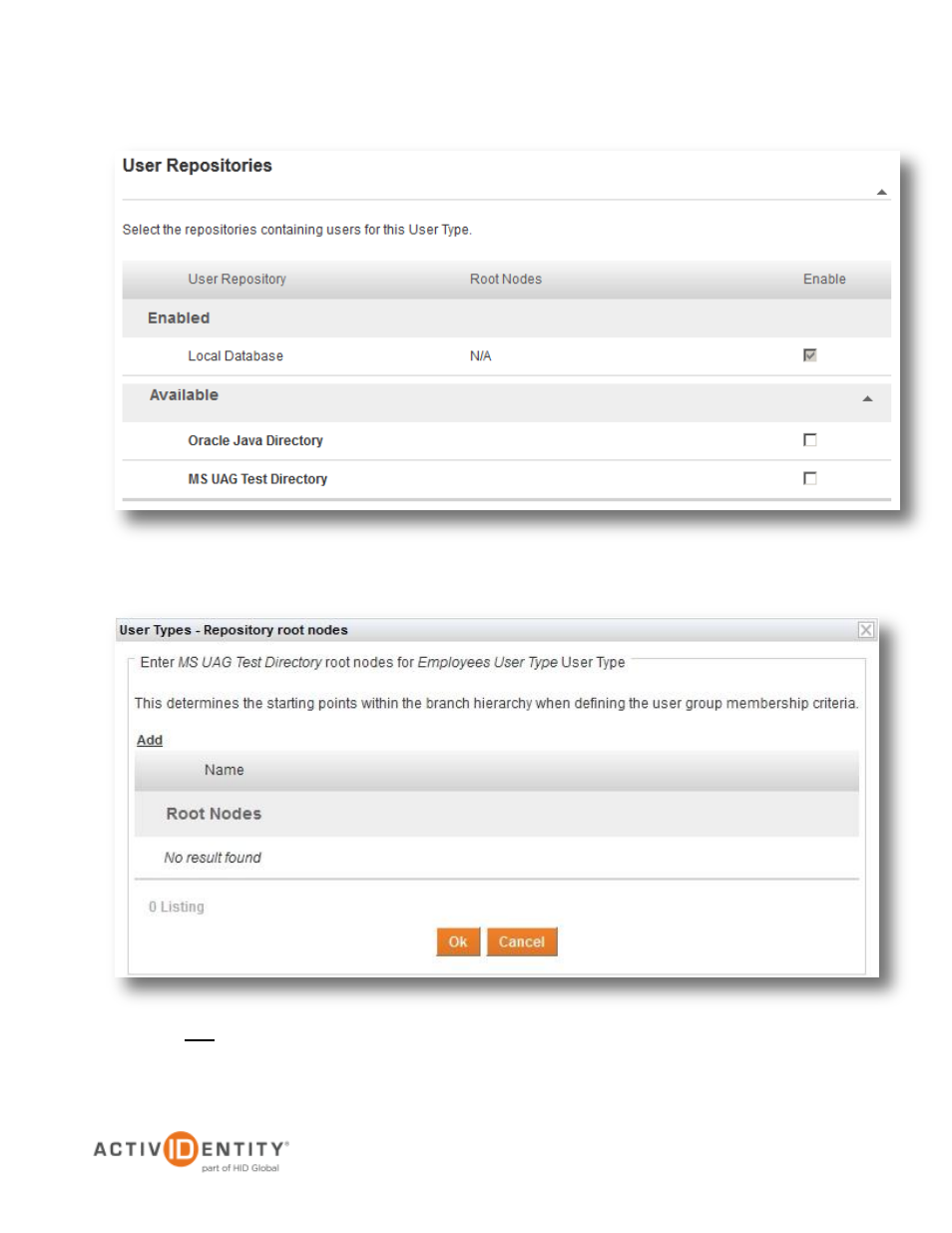The height and width of the screenshot is (1233, 952).
Task: Click the Add link for root nodes
Action: [150, 740]
